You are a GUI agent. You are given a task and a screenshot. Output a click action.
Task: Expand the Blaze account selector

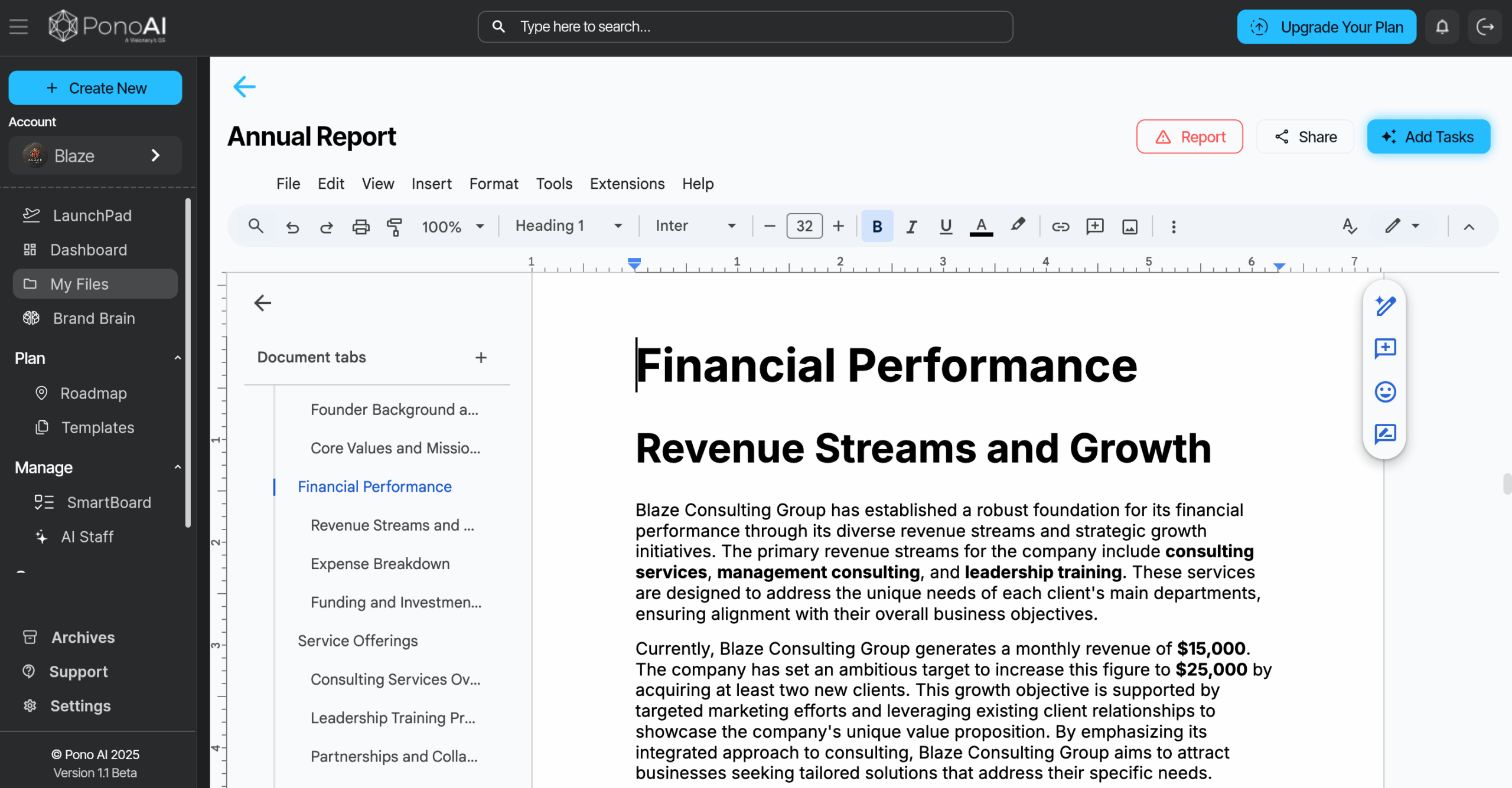click(x=95, y=155)
